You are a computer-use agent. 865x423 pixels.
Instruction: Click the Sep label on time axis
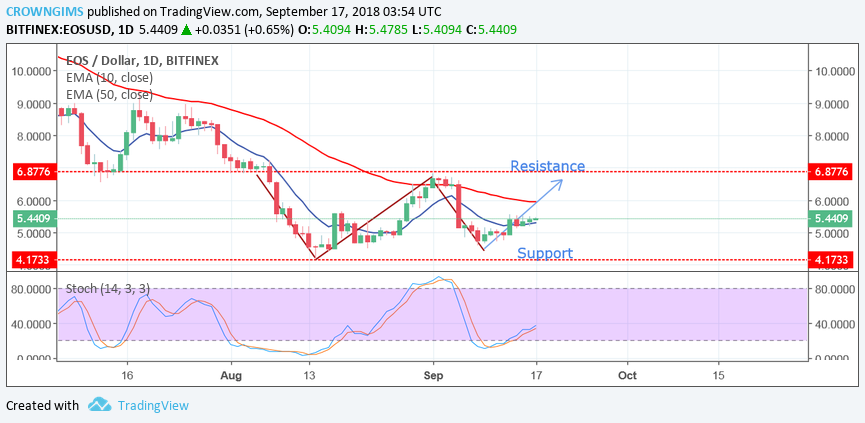coord(433,376)
